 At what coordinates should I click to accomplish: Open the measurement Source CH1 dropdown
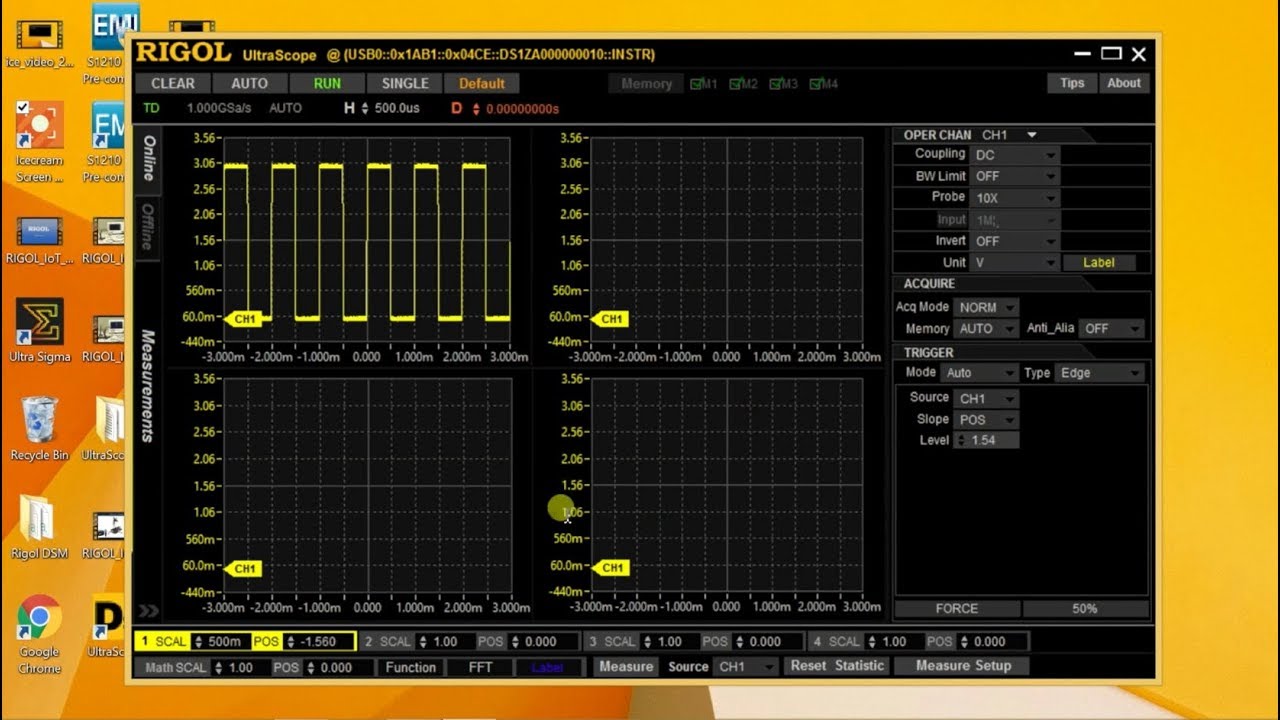[746, 666]
